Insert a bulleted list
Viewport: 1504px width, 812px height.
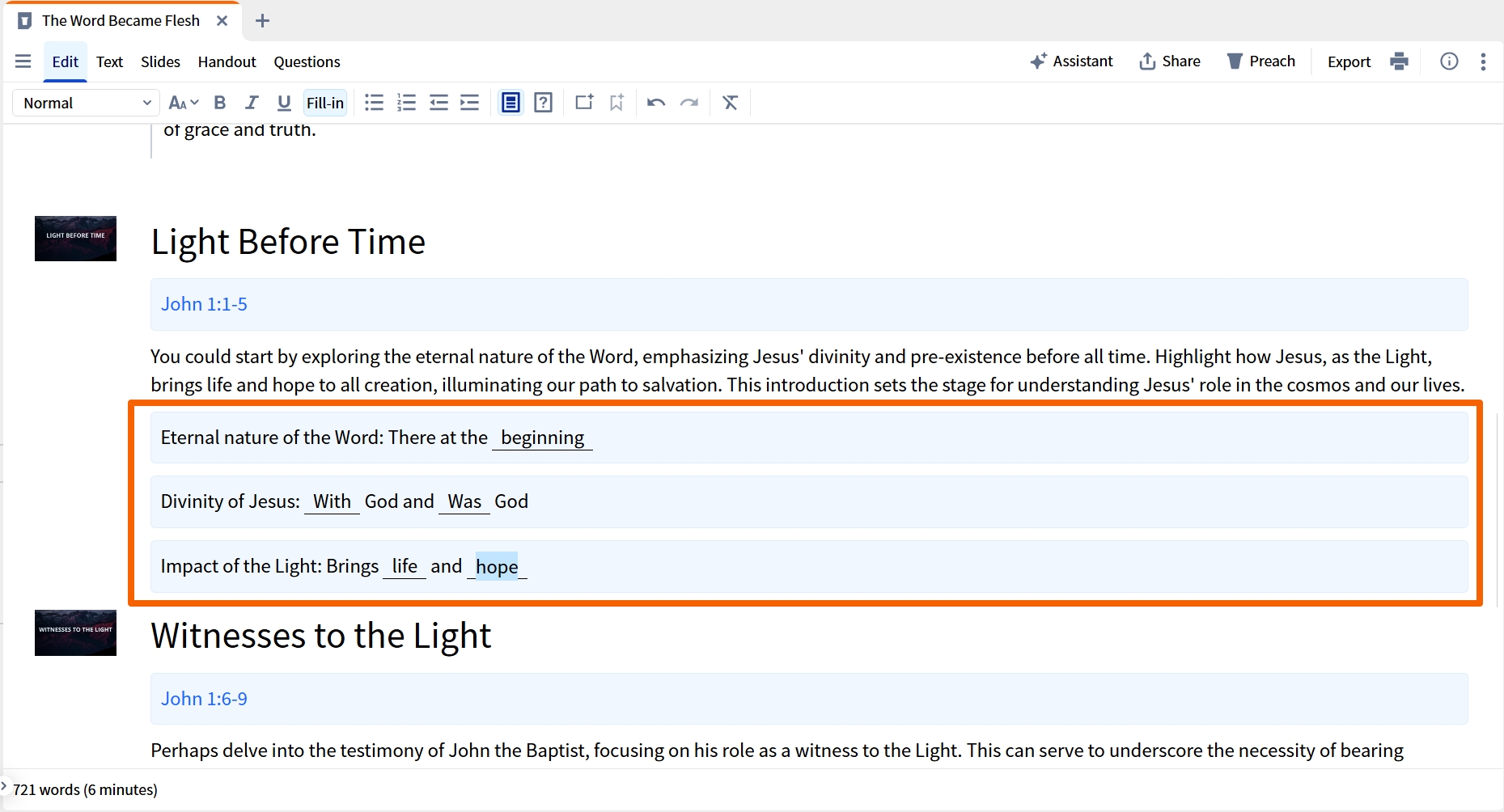[374, 103]
